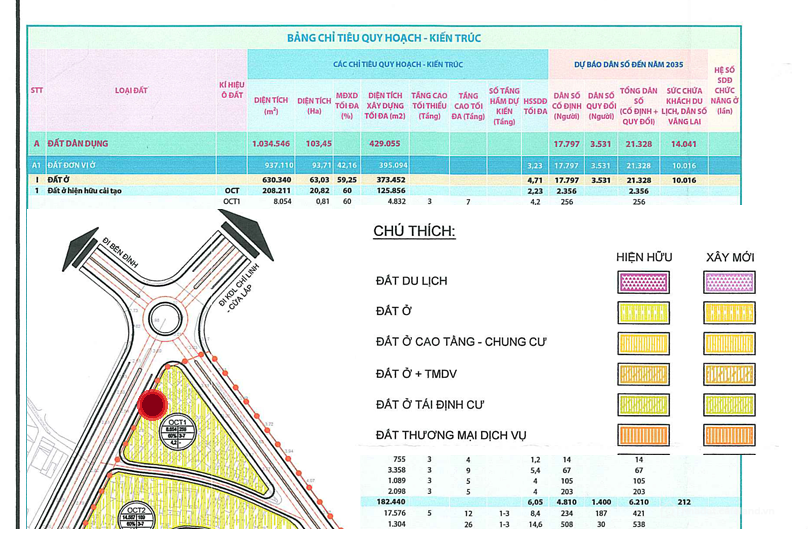Select the Đất ở hiện hữu legend swatch
Screen dimensions: 808x540
[644, 313]
